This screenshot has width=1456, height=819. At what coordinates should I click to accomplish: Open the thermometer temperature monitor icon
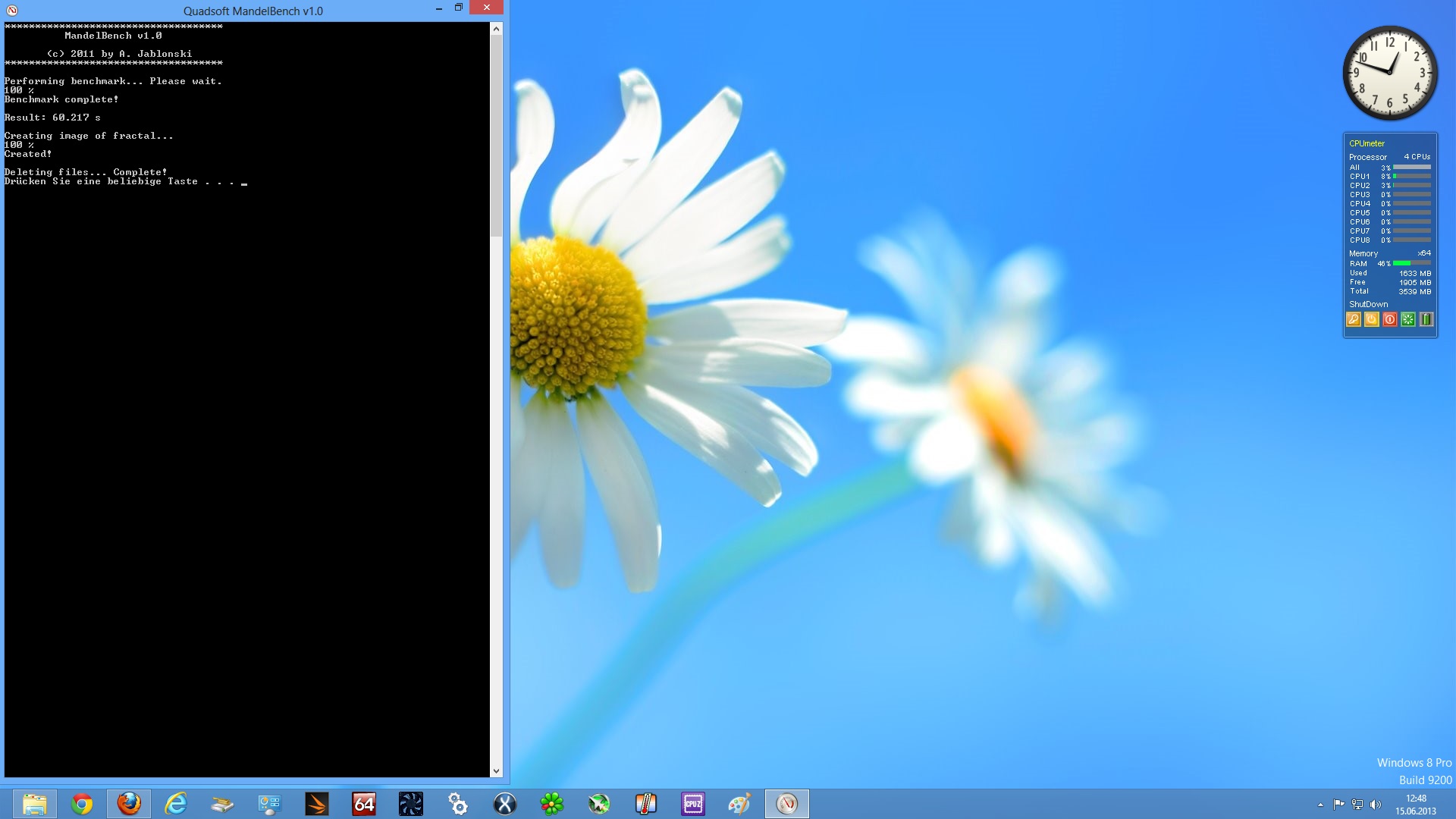click(x=646, y=804)
